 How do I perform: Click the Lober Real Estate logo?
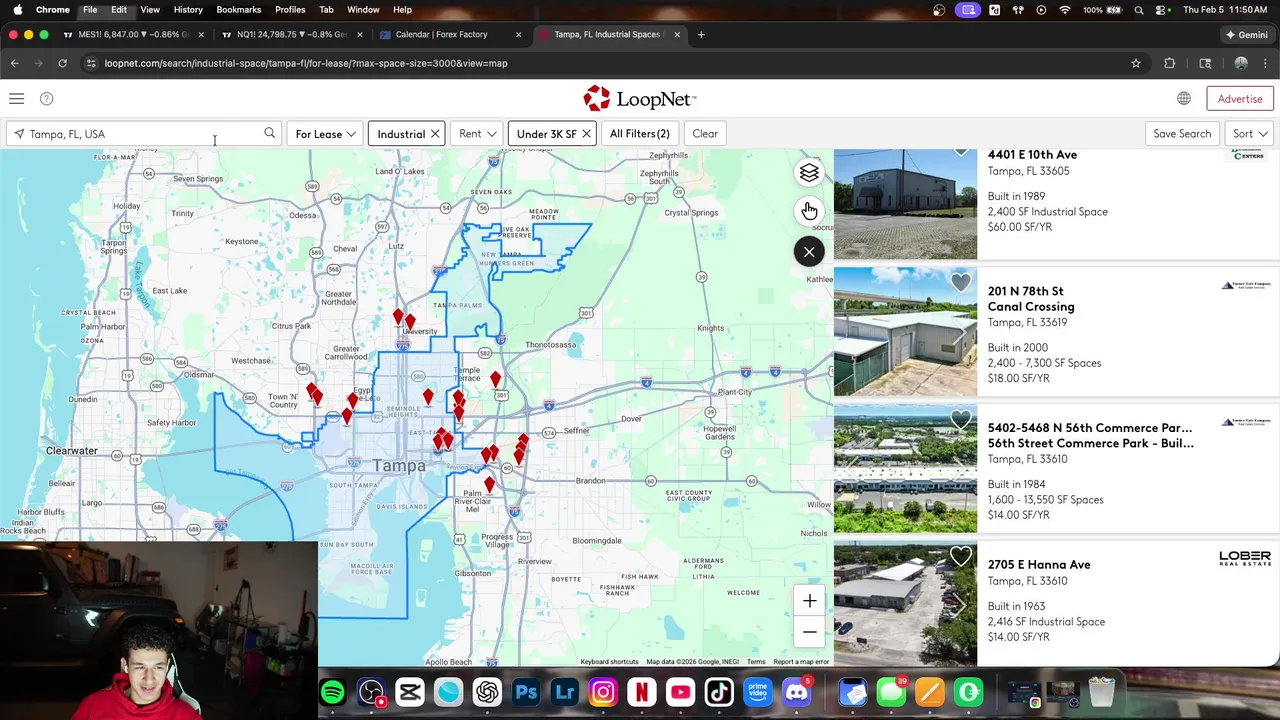click(x=1245, y=558)
